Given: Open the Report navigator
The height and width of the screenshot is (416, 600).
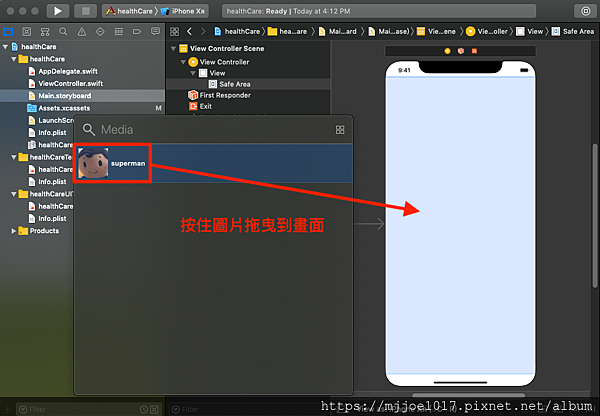Looking at the screenshot, I should pos(155,31).
